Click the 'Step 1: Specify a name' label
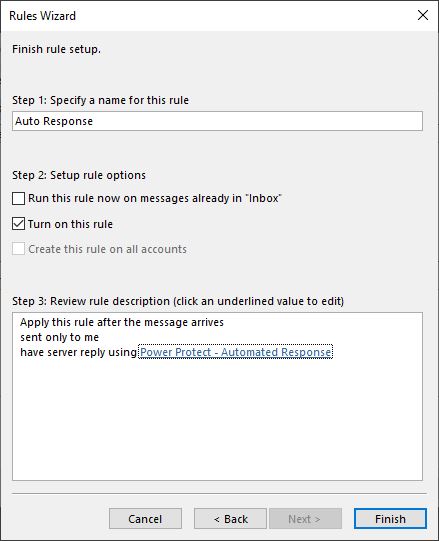The image size is (439, 541). pos(100,100)
